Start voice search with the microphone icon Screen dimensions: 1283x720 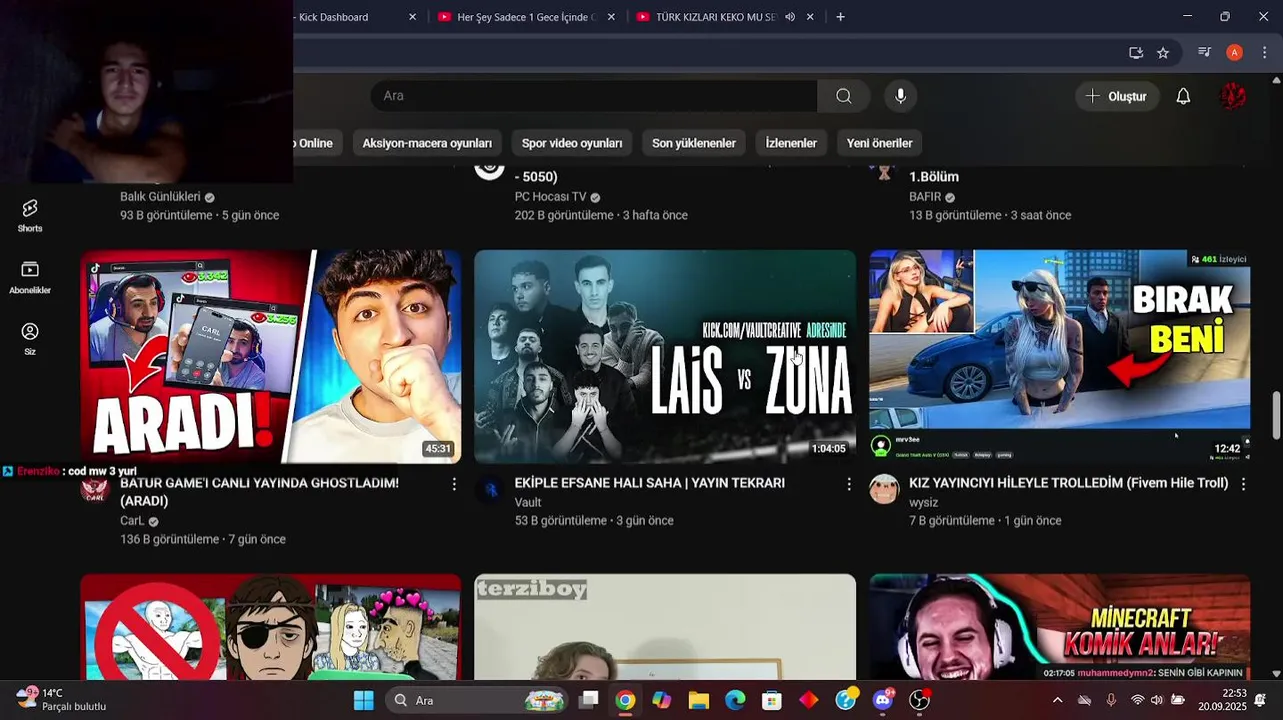(x=900, y=96)
